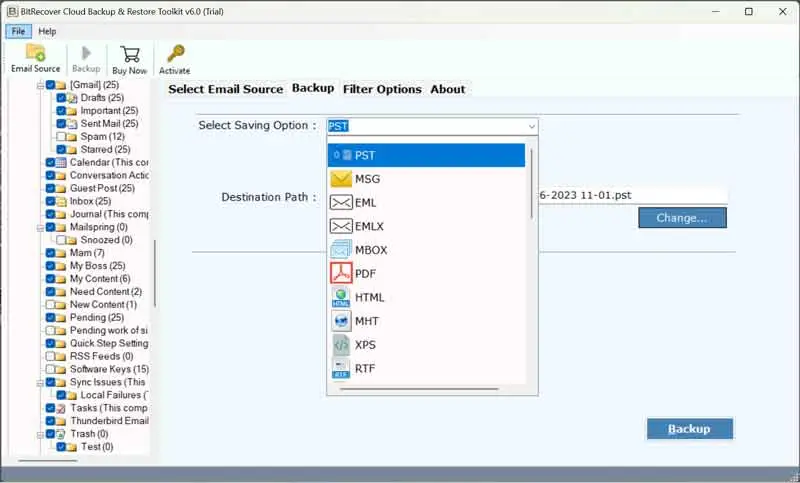Choose the MHT saving format
Viewport: 800px width, 483px height.
(x=426, y=321)
